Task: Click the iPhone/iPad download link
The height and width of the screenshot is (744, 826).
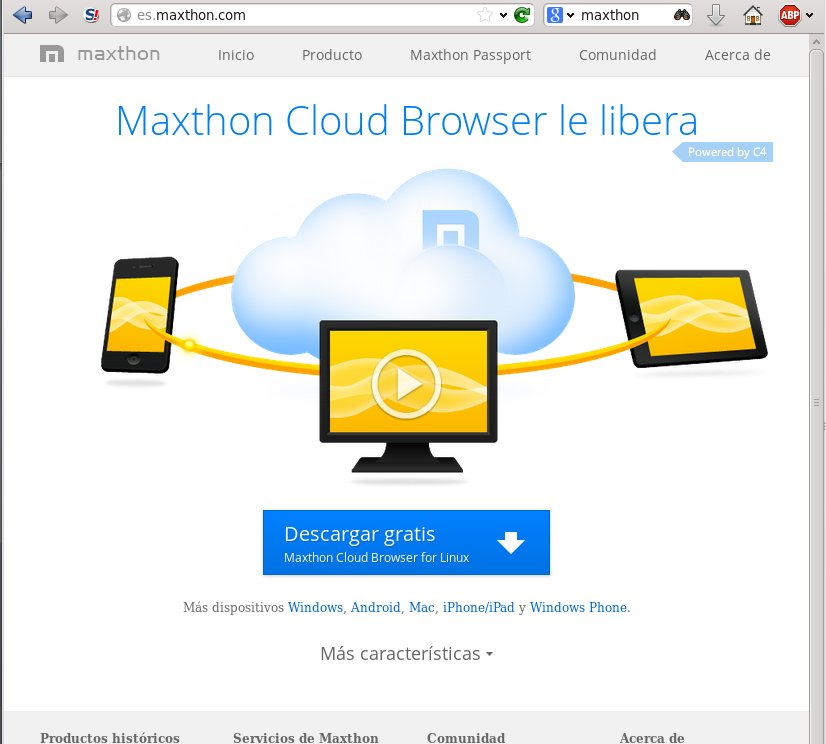Action: point(478,608)
